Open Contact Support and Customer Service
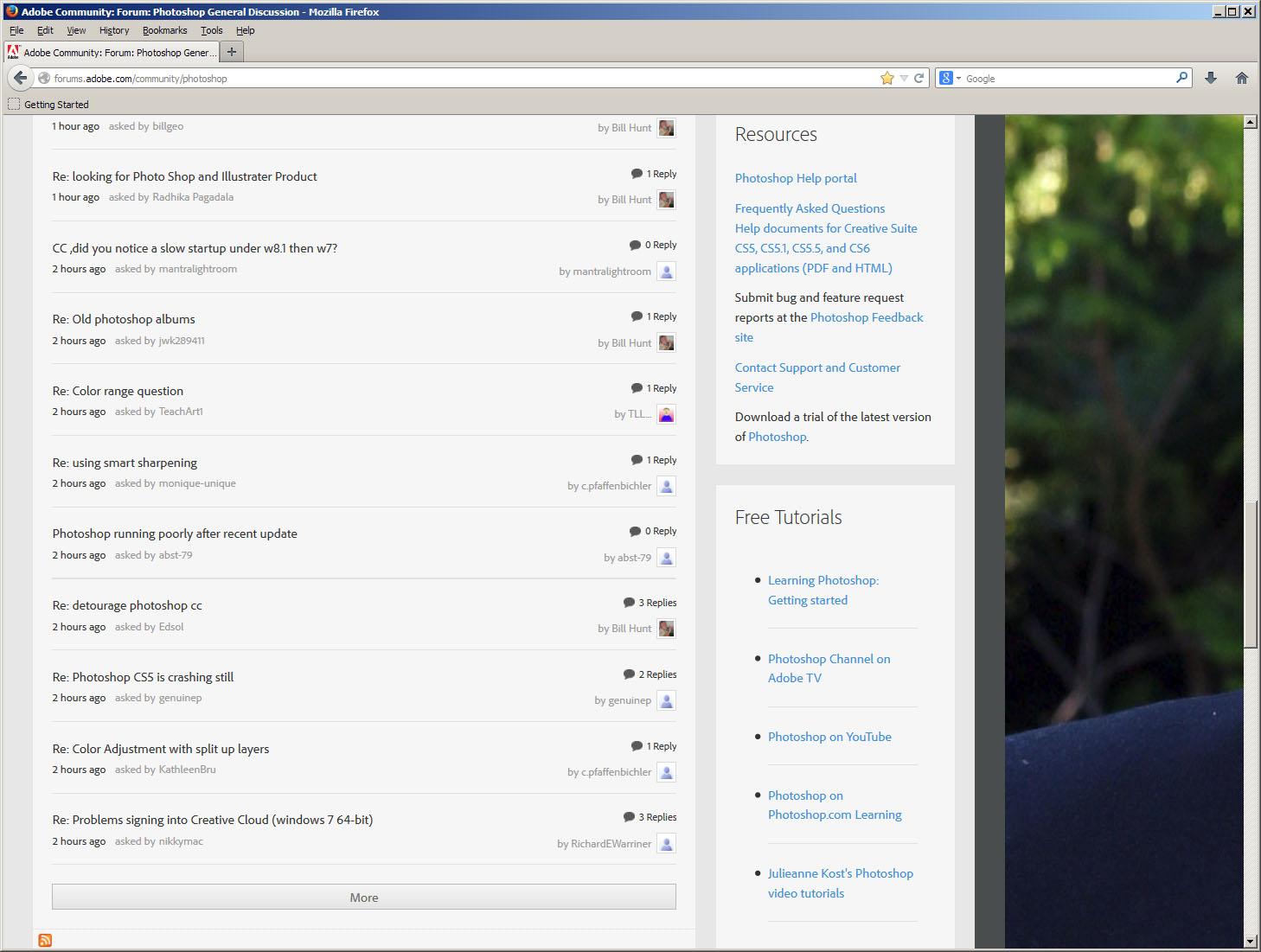The width and height of the screenshot is (1261, 952). pos(817,377)
